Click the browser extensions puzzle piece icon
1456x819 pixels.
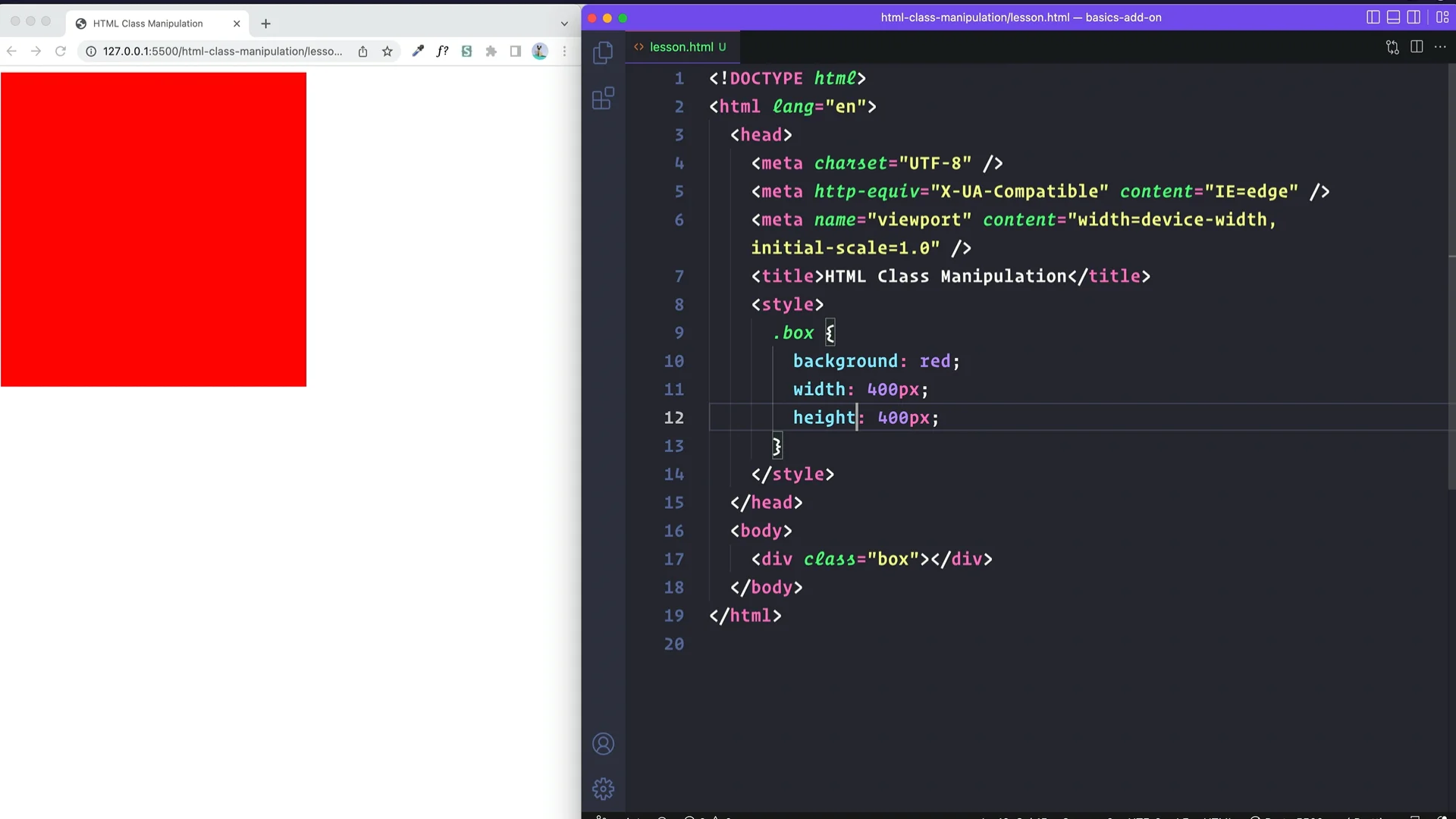tap(491, 51)
